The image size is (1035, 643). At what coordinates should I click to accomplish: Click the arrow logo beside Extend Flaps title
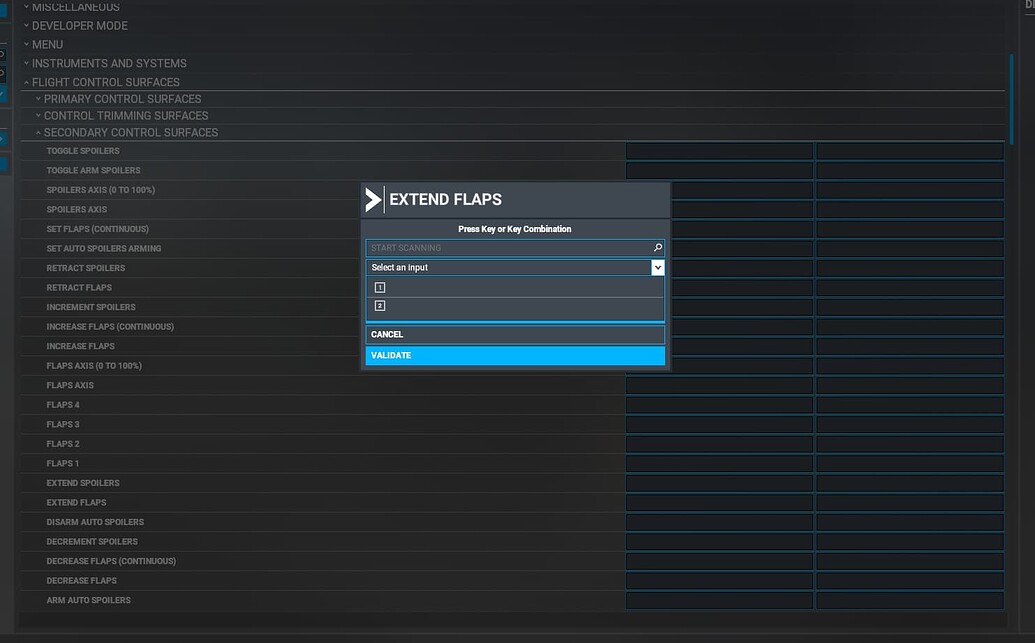tap(373, 200)
